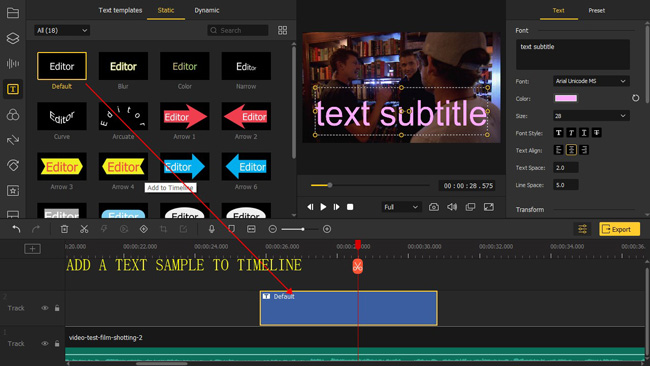Viewport: 650px width, 366px height.
Task: Open the media folder sidebar icon
Action: tap(13, 13)
